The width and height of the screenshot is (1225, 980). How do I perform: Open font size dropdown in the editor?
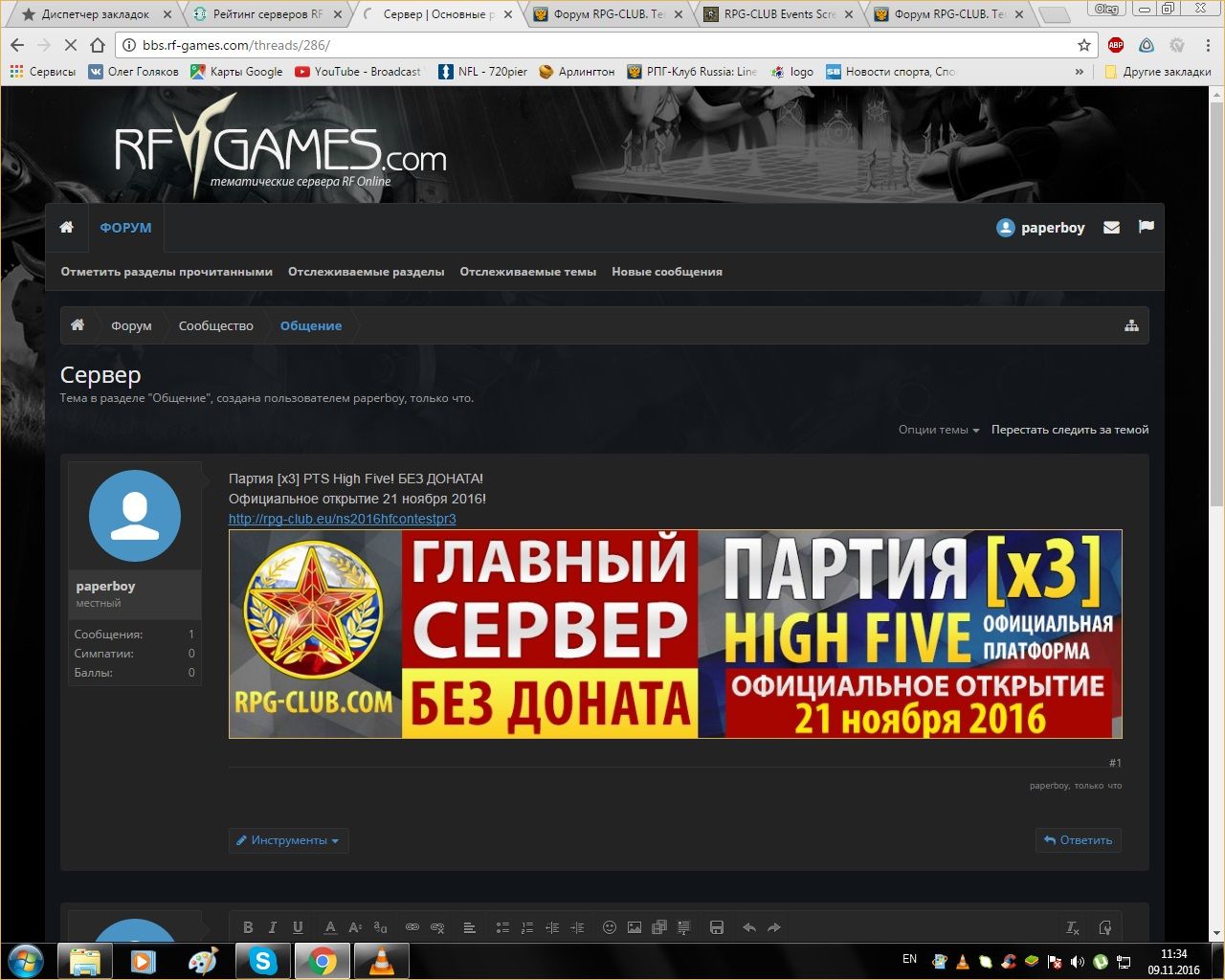click(x=355, y=927)
